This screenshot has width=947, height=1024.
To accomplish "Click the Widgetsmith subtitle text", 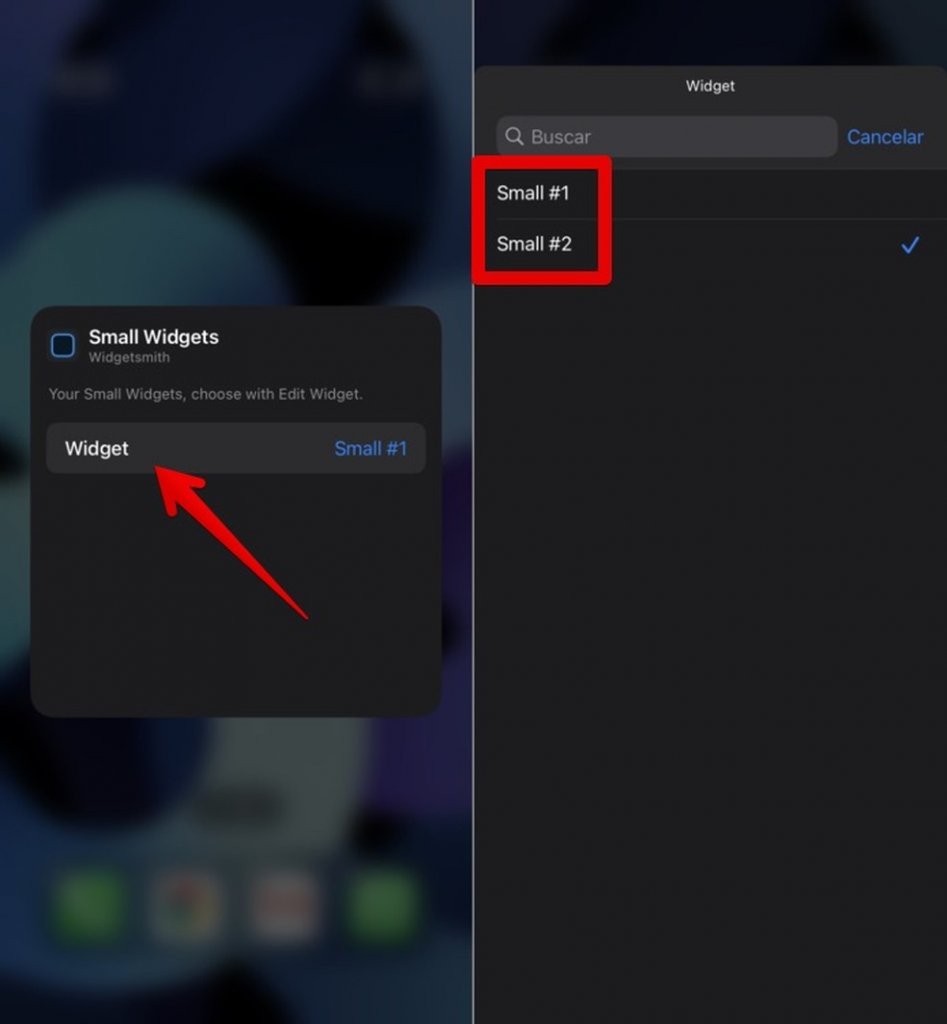I will (129, 357).
